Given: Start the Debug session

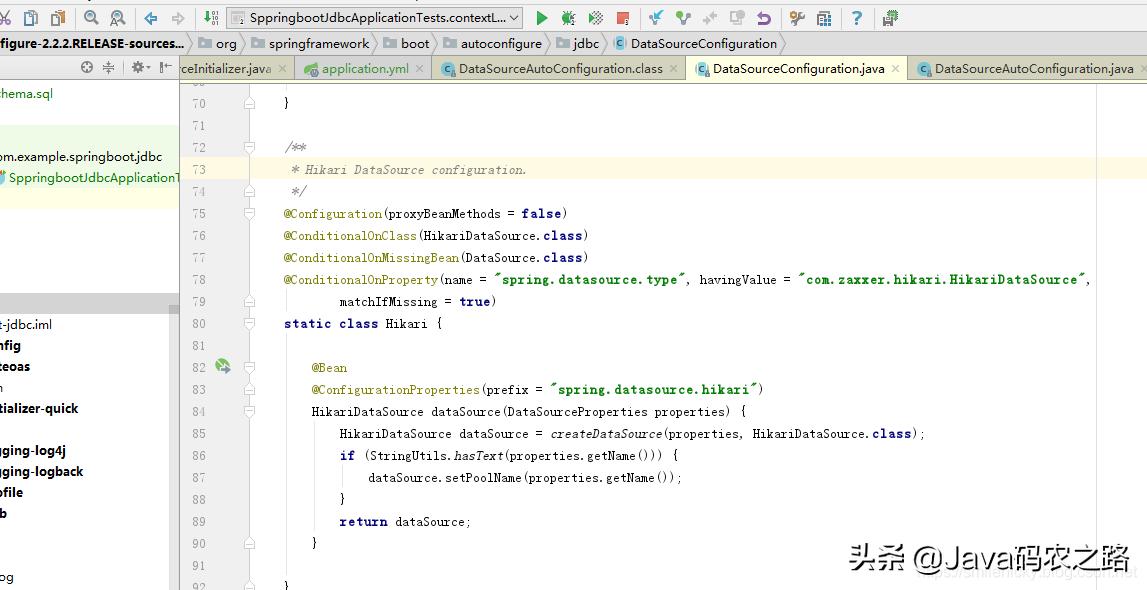Looking at the screenshot, I should coord(566,17).
